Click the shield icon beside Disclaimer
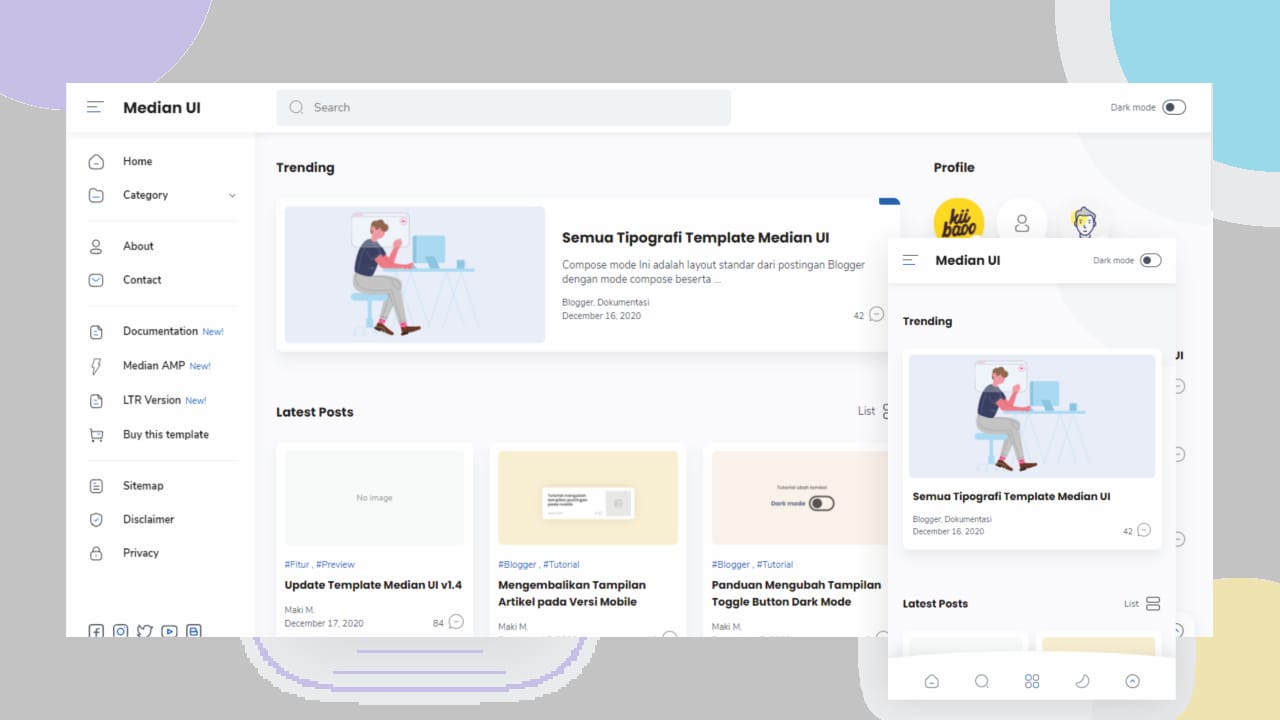1280x720 pixels. tap(96, 520)
